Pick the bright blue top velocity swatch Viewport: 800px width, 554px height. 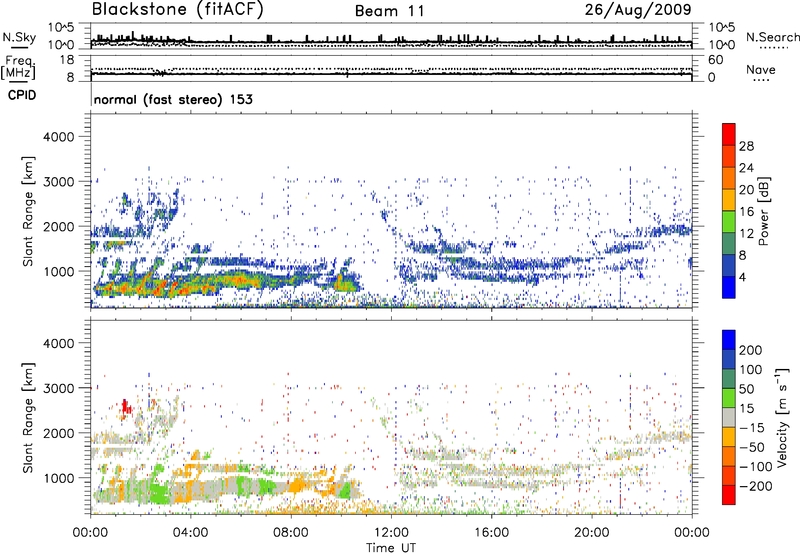point(729,340)
